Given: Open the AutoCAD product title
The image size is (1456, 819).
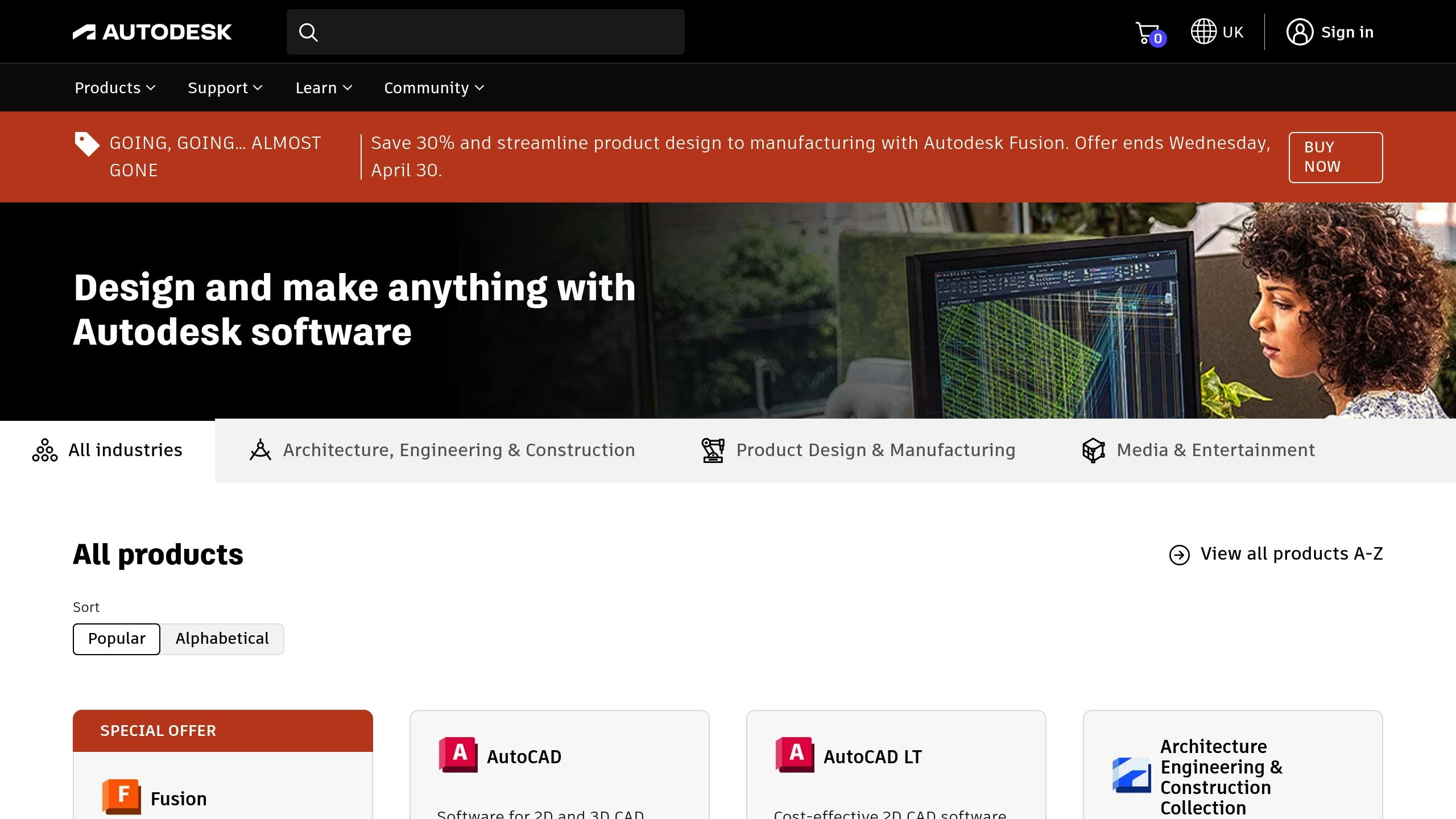Looking at the screenshot, I should point(524,757).
